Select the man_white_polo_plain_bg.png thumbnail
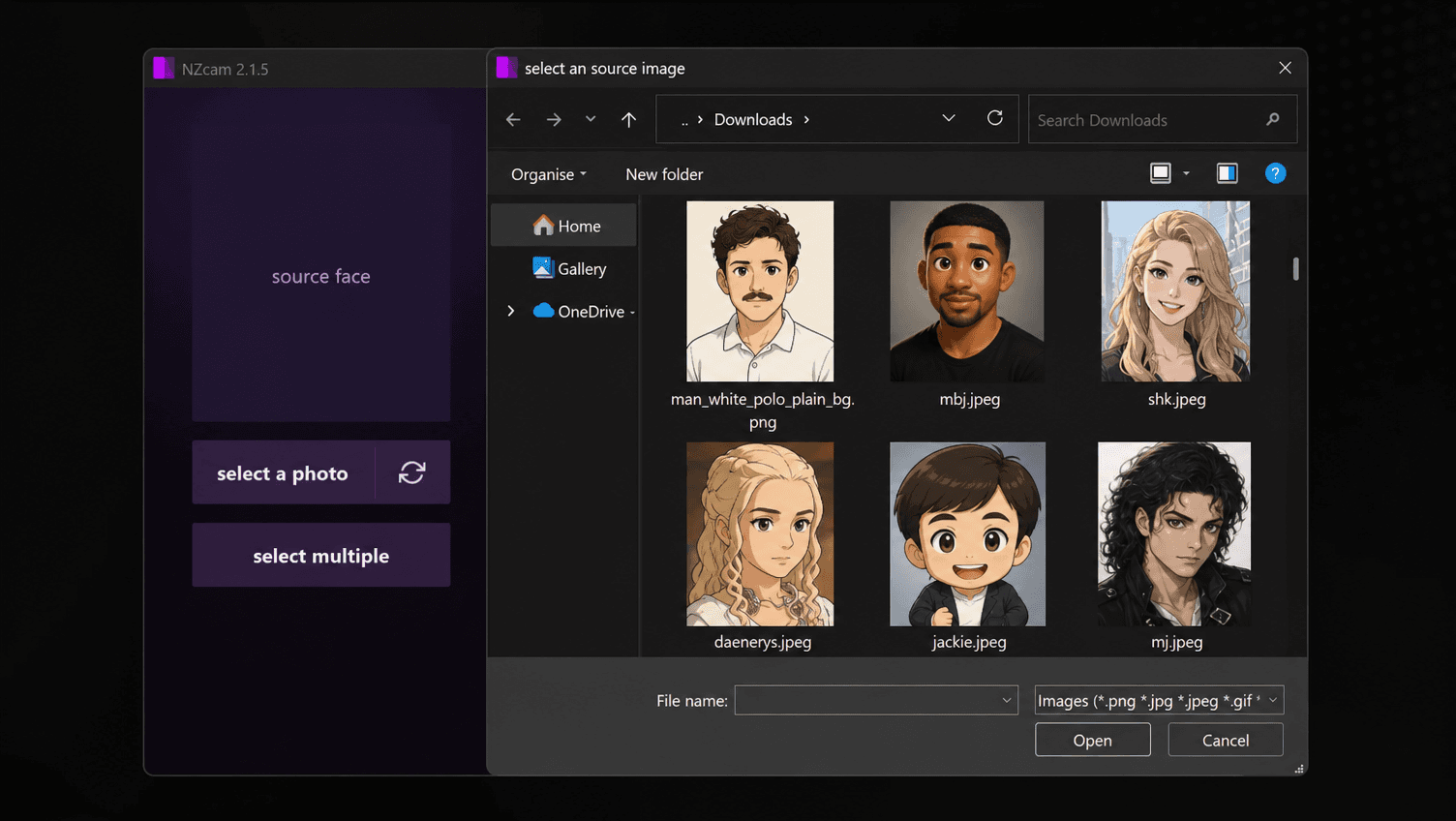 click(x=760, y=291)
